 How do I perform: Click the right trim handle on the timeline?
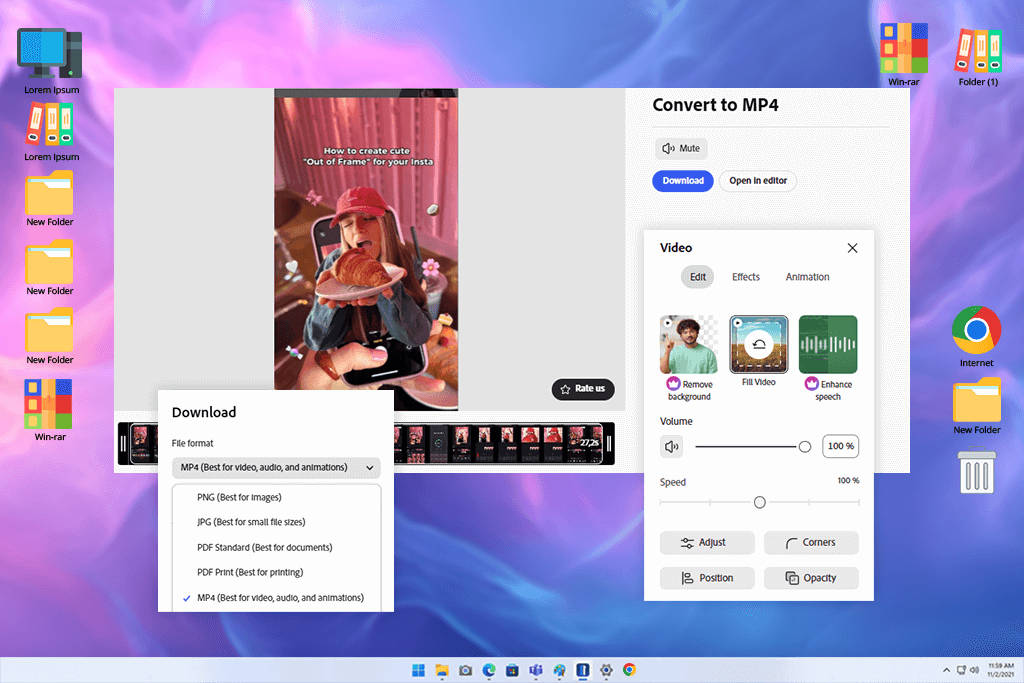pyautogui.click(x=609, y=444)
